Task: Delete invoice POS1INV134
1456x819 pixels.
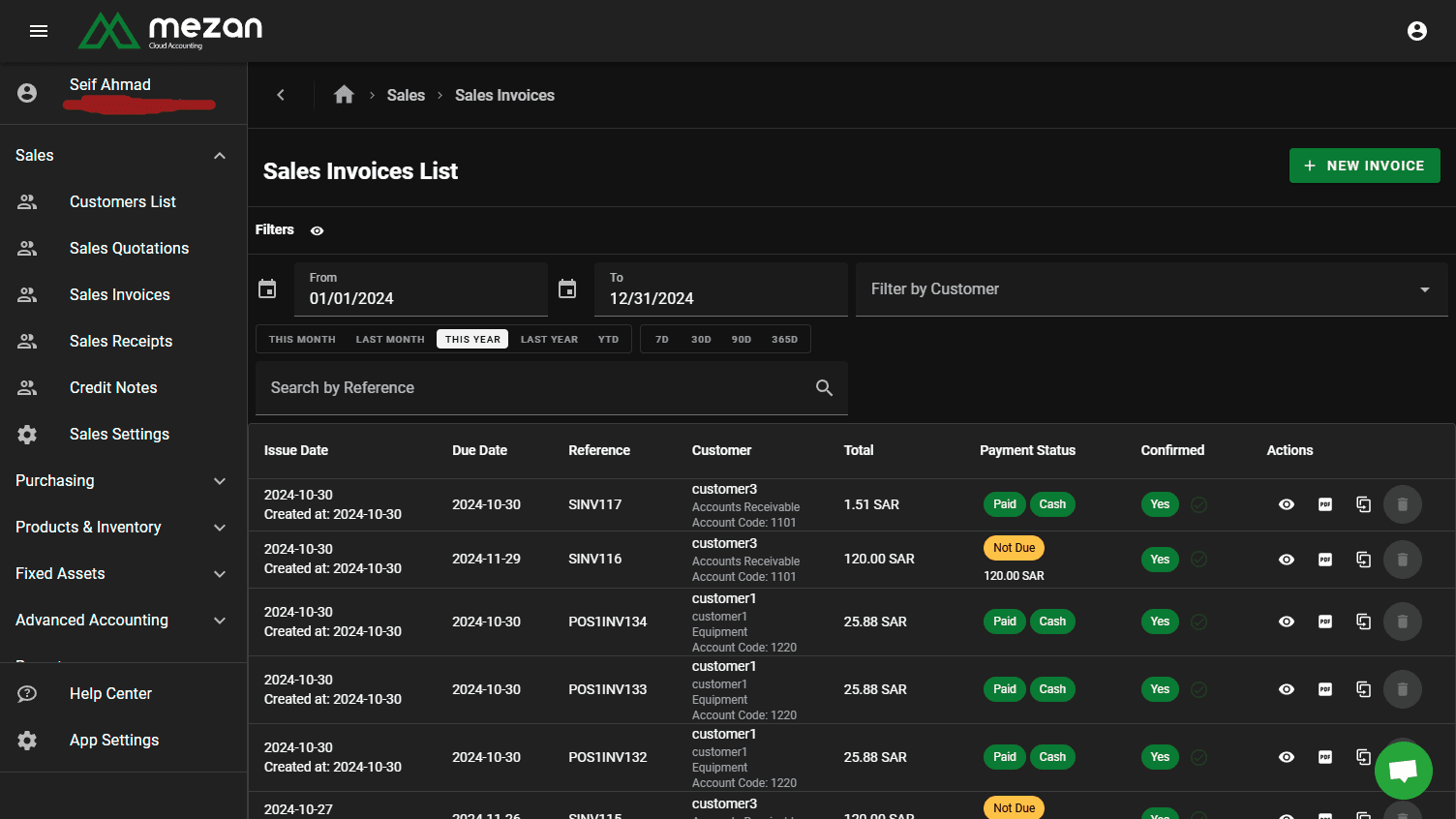Action: (1403, 622)
